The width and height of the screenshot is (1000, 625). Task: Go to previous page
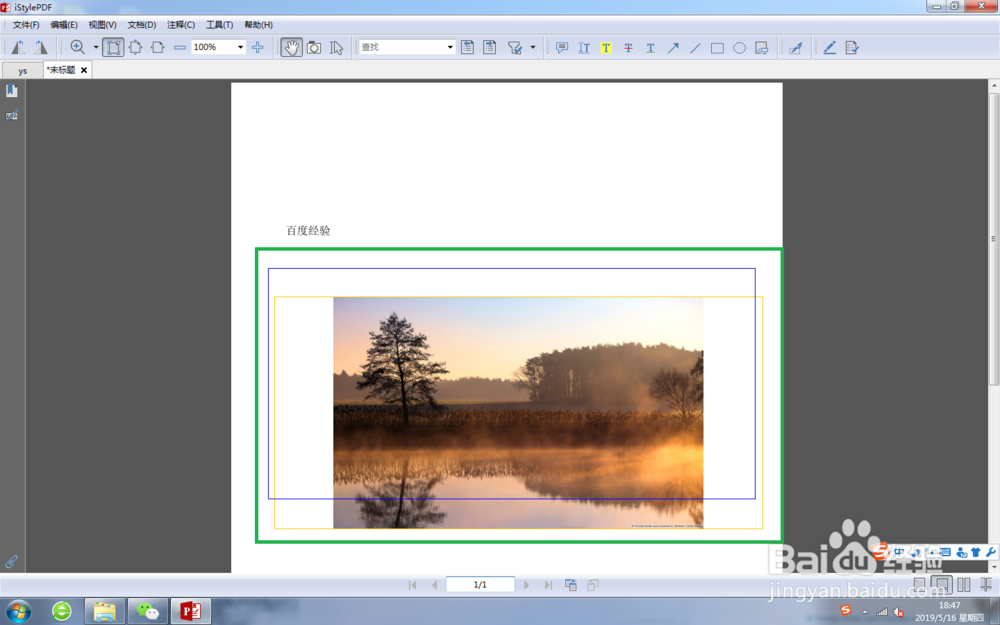coord(434,585)
